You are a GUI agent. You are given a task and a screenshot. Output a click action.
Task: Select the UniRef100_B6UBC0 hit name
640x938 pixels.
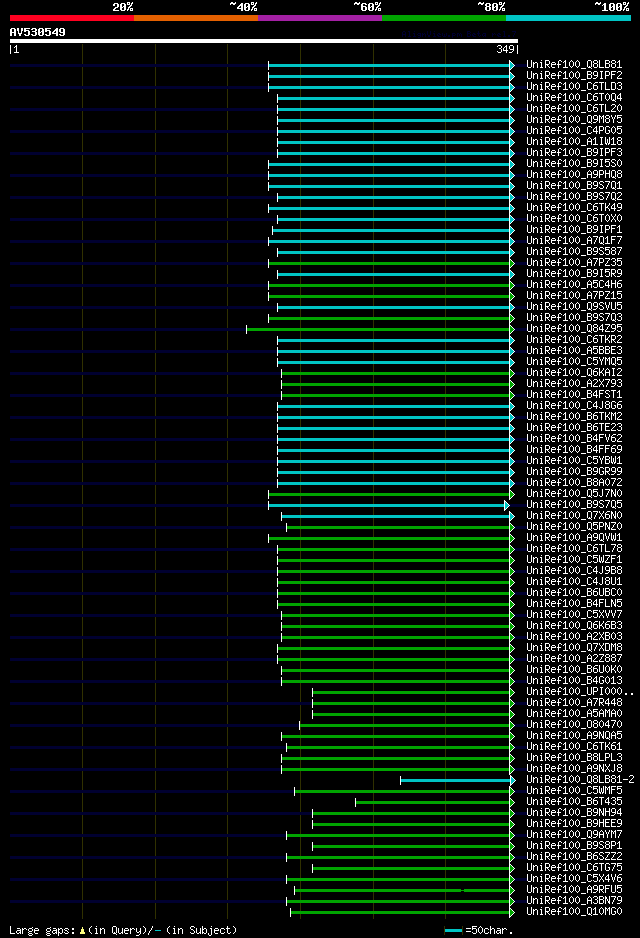click(574, 592)
